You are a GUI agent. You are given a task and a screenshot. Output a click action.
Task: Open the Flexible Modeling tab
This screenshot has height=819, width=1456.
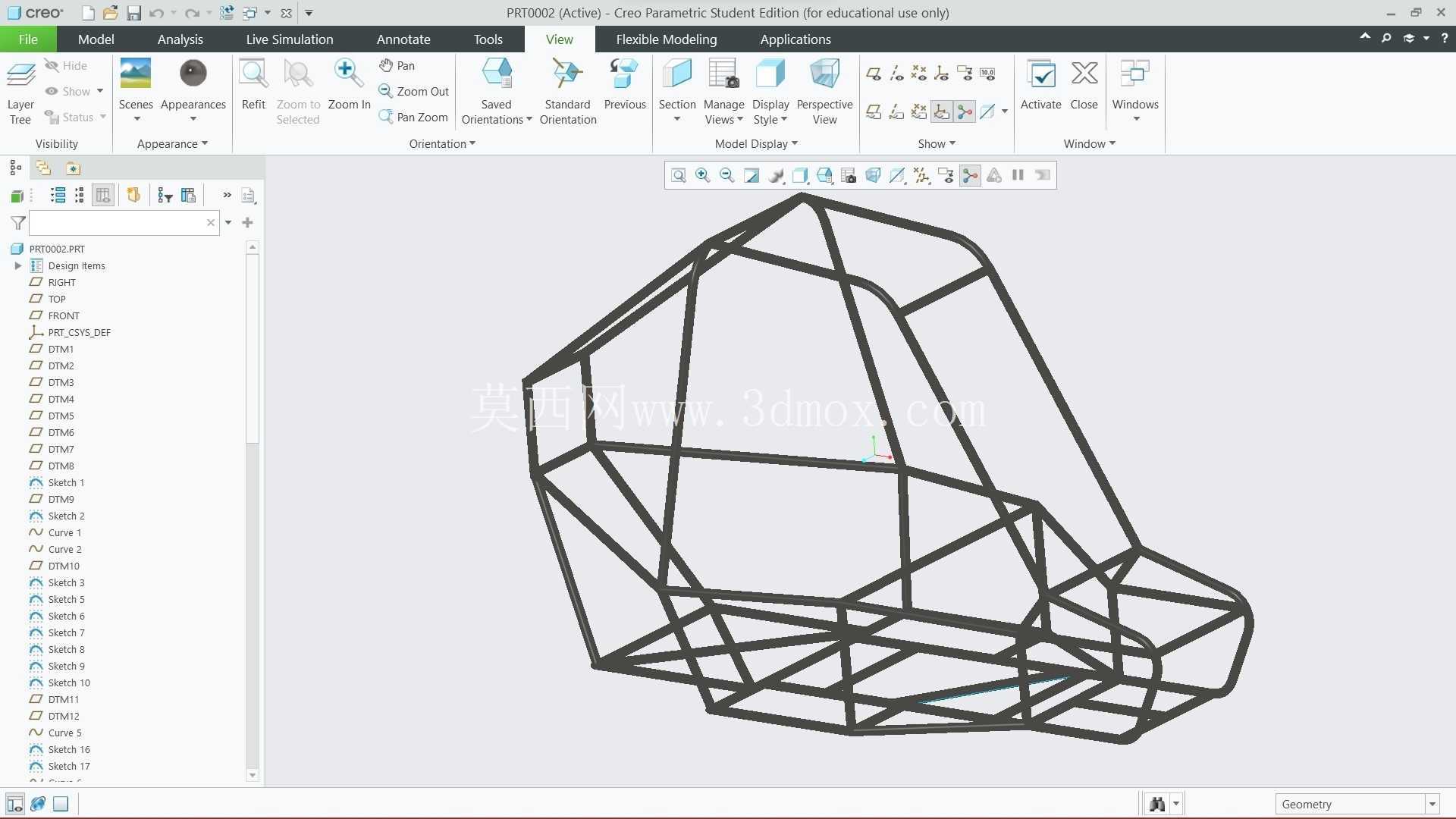point(666,39)
